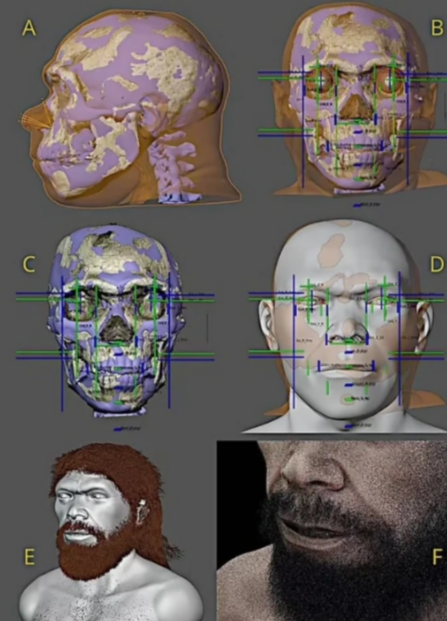This screenshot has width=447, height=621.
Task: Select the gray bald face model in panel D
Action: coord(346,327)
